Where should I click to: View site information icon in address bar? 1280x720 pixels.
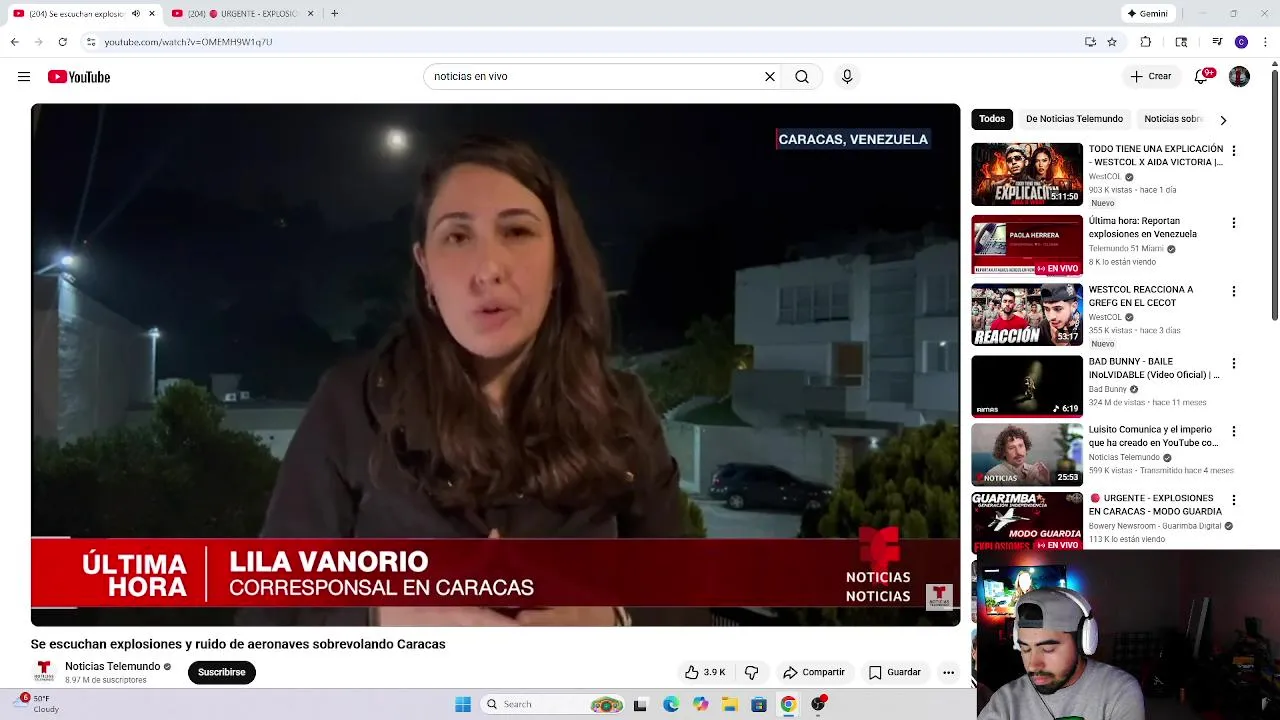point(91,42)
